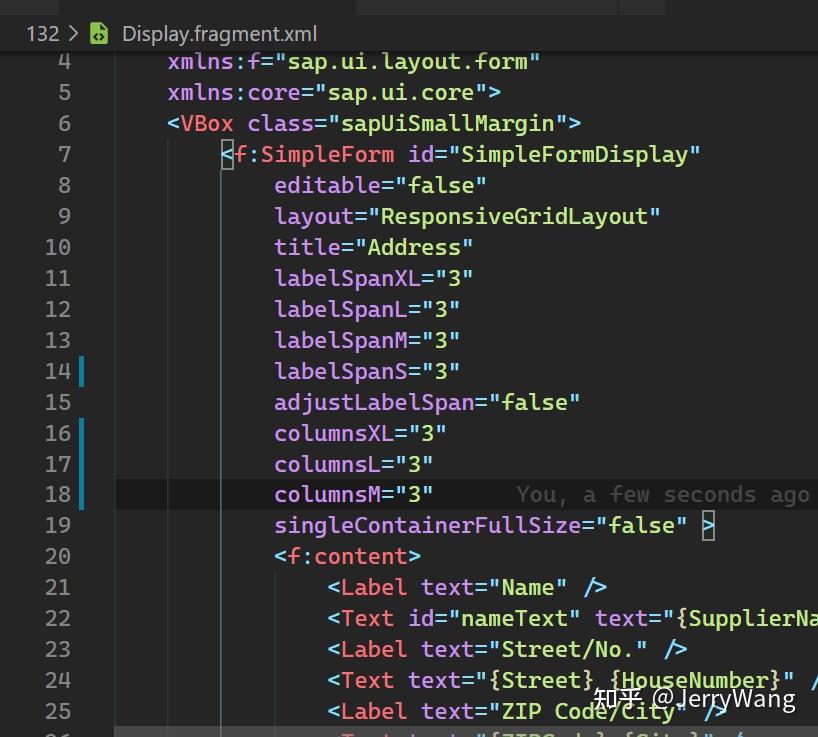Click the title attribute name
Image resolution: width=818 pixels, height=737 pixels.
pyautogui.click(x=307, y=247)
